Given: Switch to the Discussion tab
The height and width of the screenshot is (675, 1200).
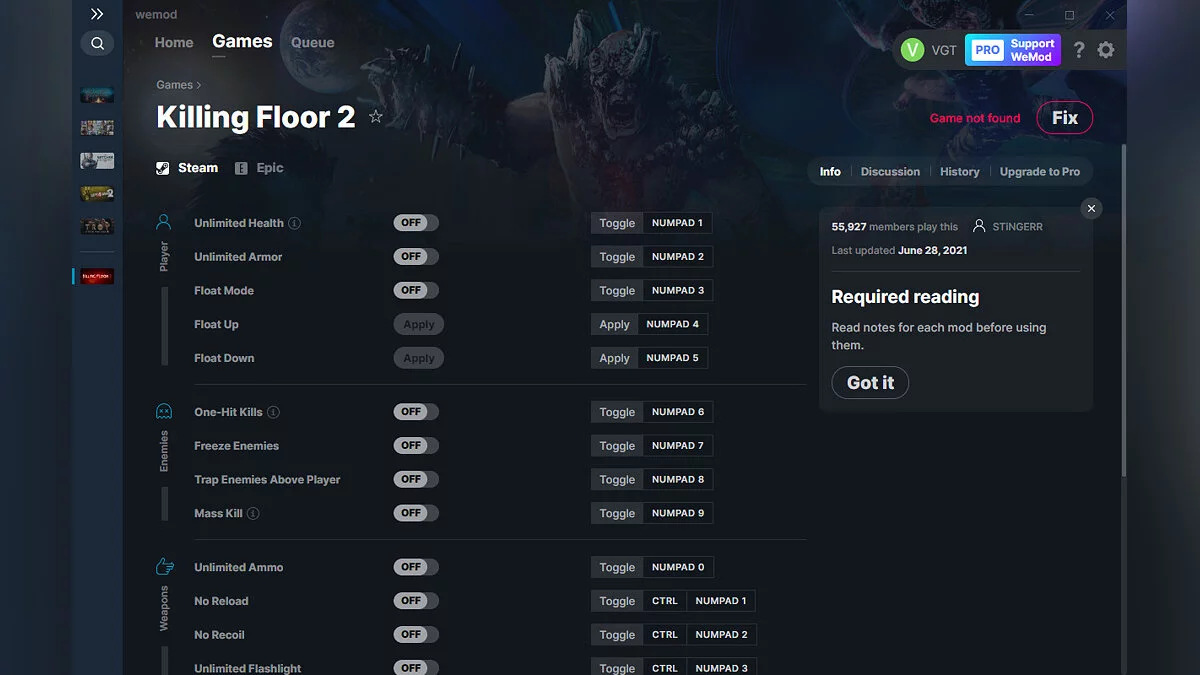Looking at the screenshot, I should (890, 172).
